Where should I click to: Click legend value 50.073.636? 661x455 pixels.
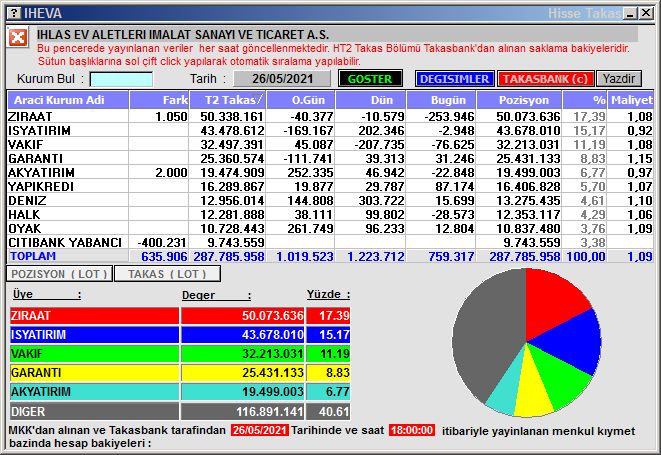272,315
